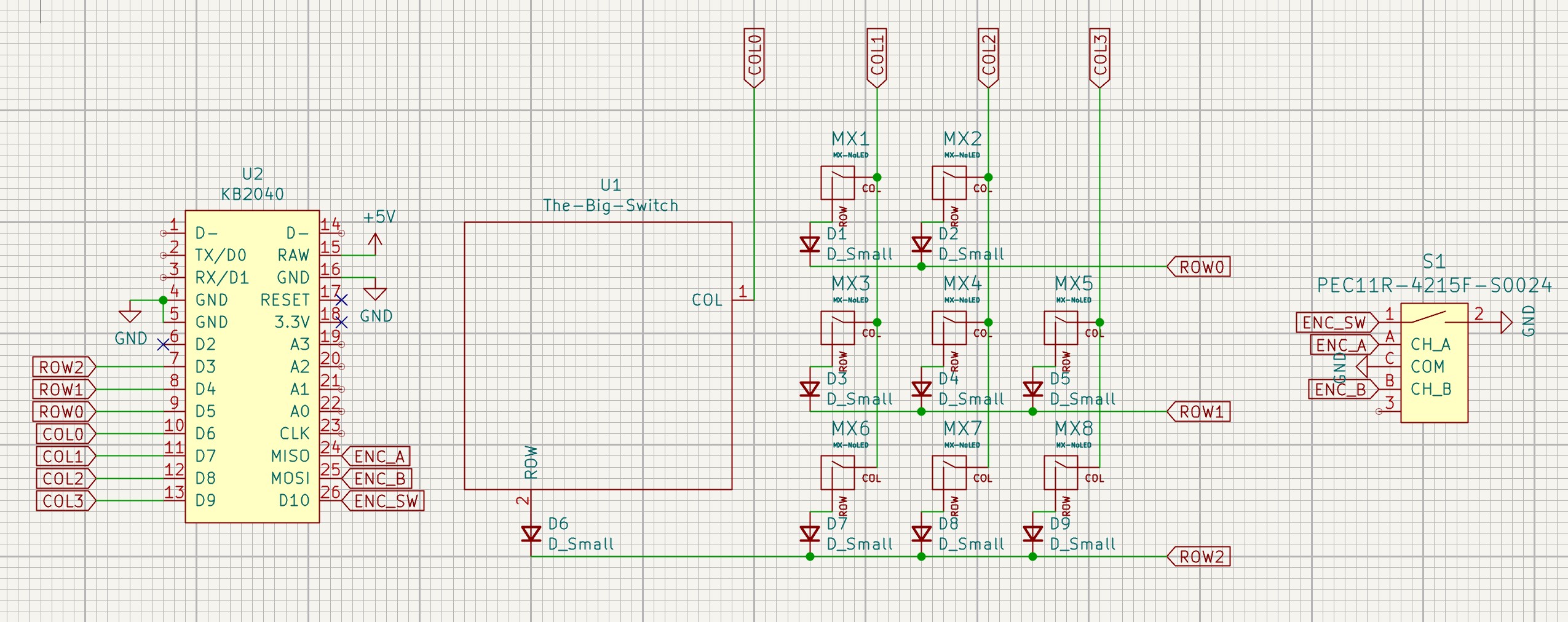The image size is (1568, 622).
Task: Select D_Small value text of D9
Action: coord(1083,544)
